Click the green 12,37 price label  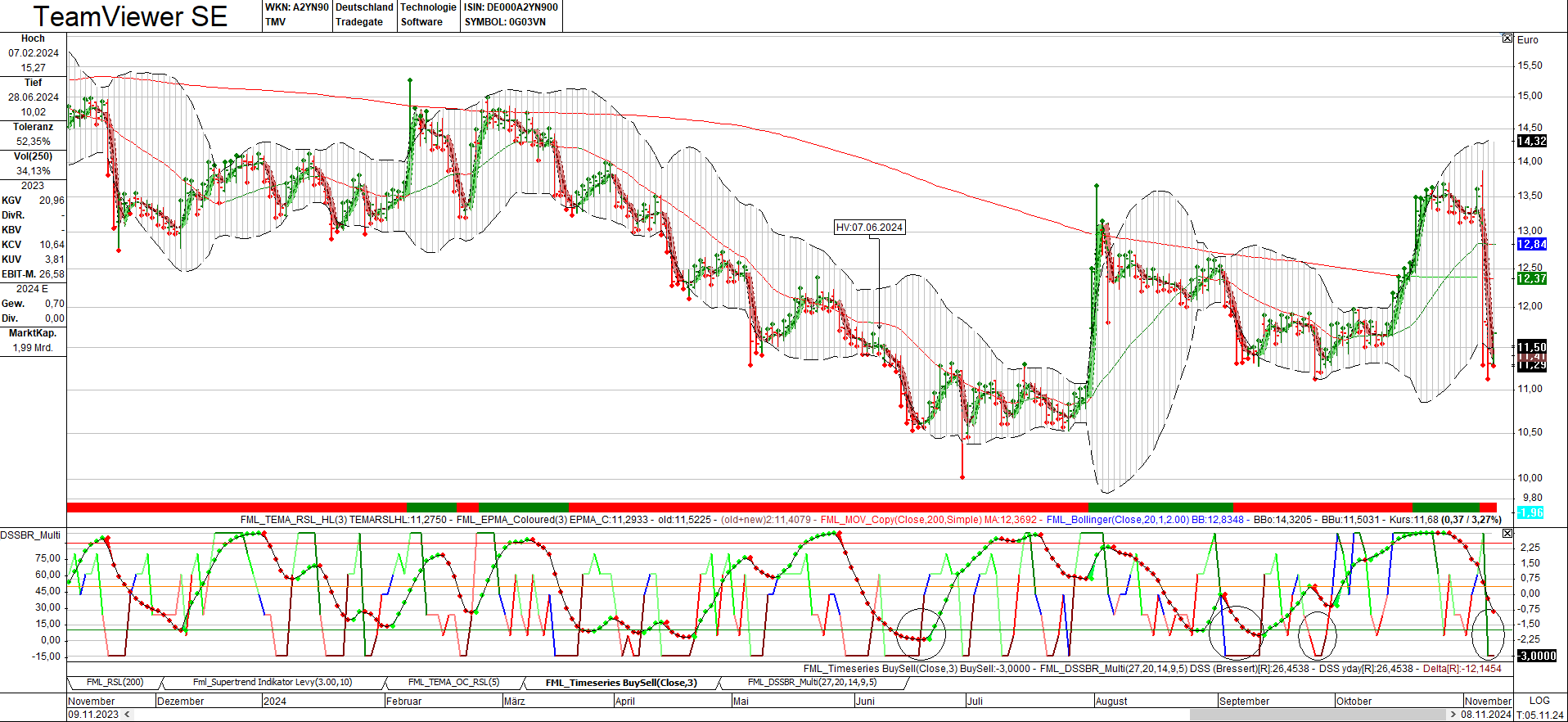coord(1532,278)
